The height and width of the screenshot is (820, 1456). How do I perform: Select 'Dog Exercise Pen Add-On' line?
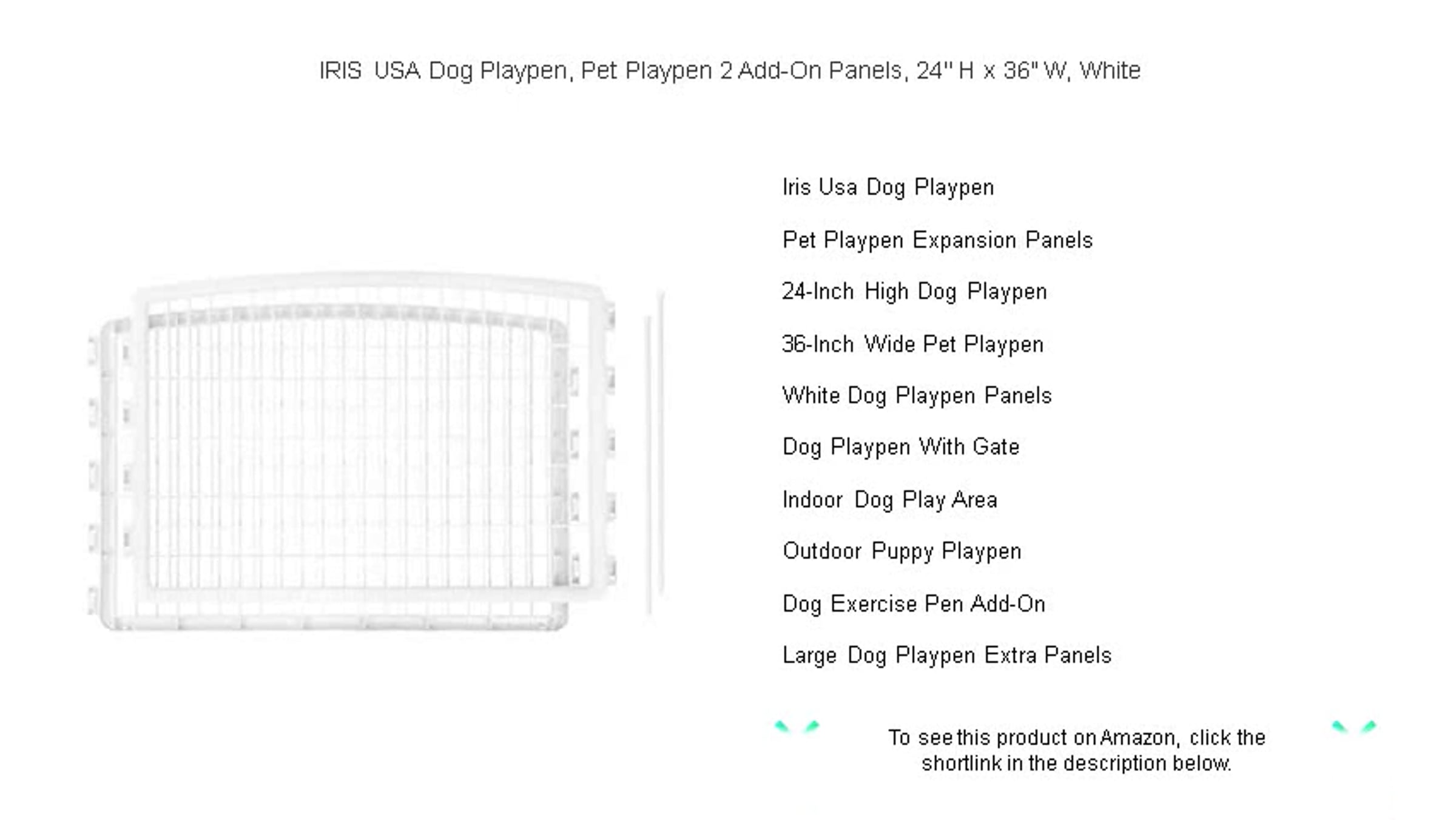tap(914, 604)
